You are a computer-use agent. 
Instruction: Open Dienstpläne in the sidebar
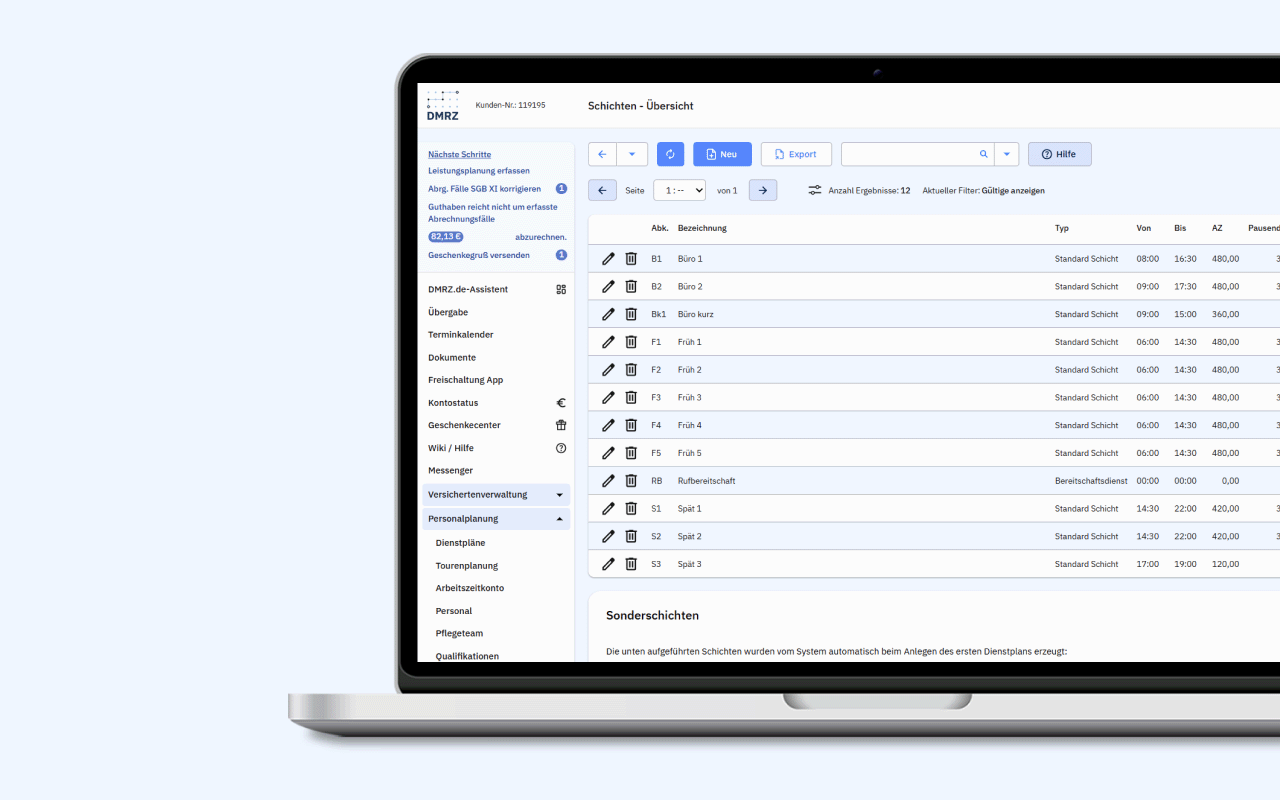click(460, 543)
